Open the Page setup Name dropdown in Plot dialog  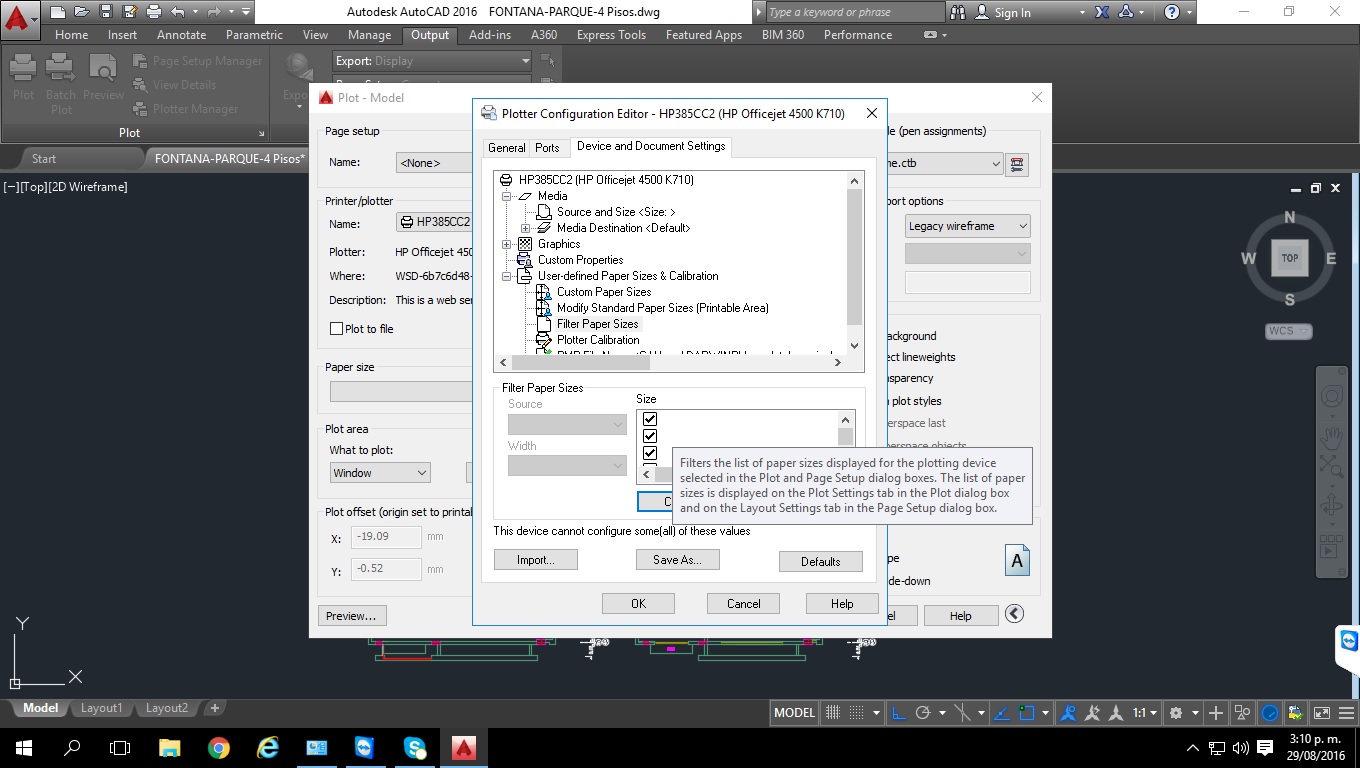pyautogui.click(x=434, y=162)
